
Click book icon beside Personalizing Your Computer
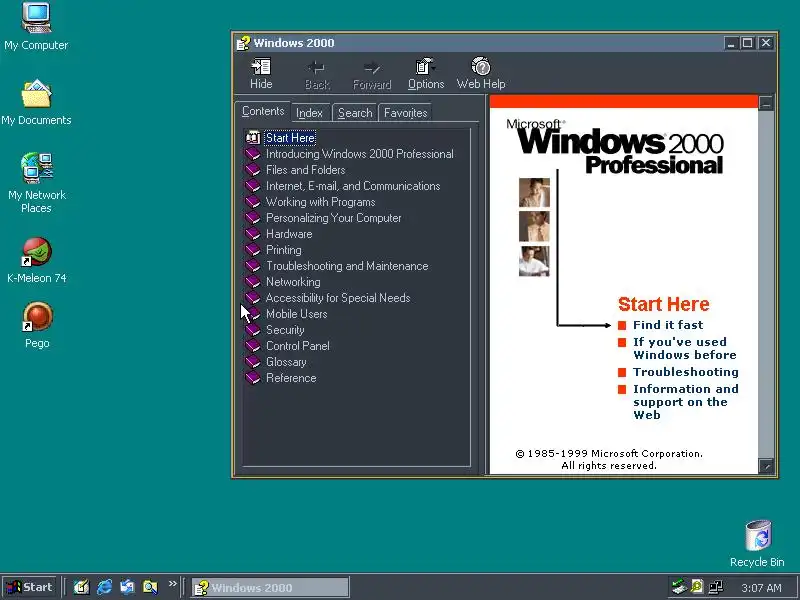(x=253, y=218)
